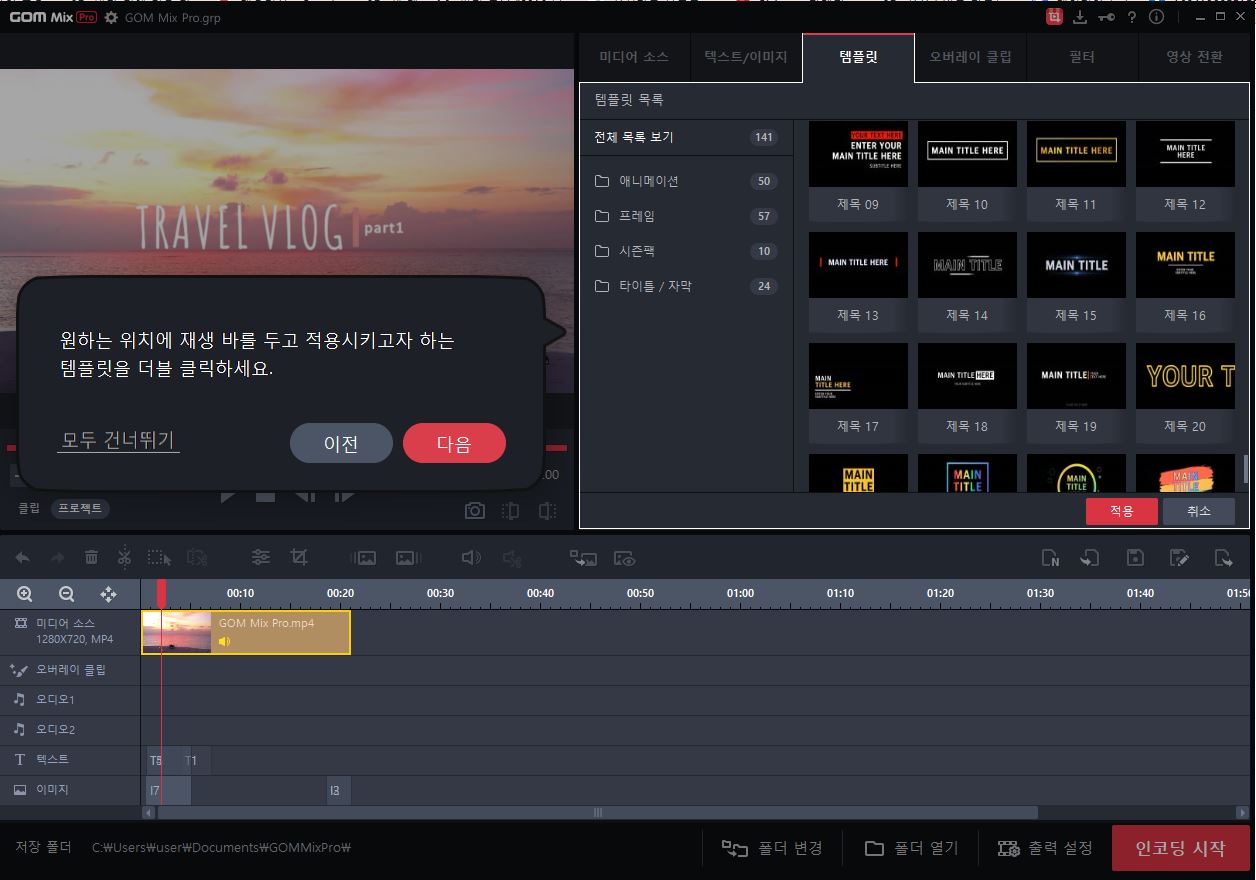The width and height of the screenshot is (1256, 880).
Task: Switch to the 텍스트/이미지 tab
Action: click(746, 57)
